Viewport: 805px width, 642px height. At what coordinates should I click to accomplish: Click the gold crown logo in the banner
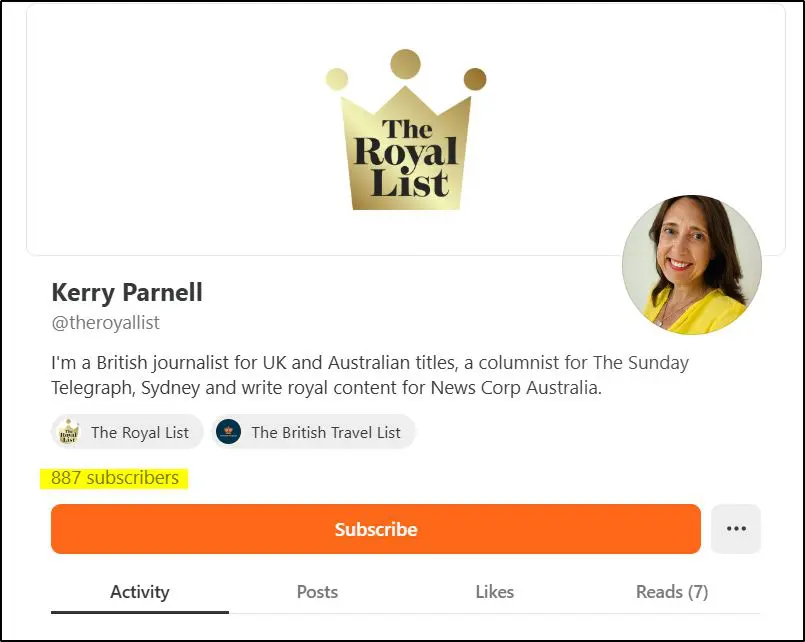405,150
